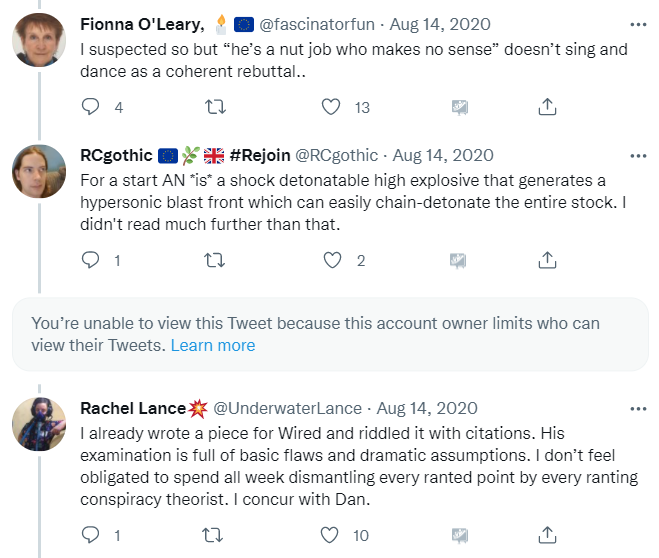This screenshot has height=558, width=659.
Task: Reply to RCgothic's tweet
Action: click(91, 260)
